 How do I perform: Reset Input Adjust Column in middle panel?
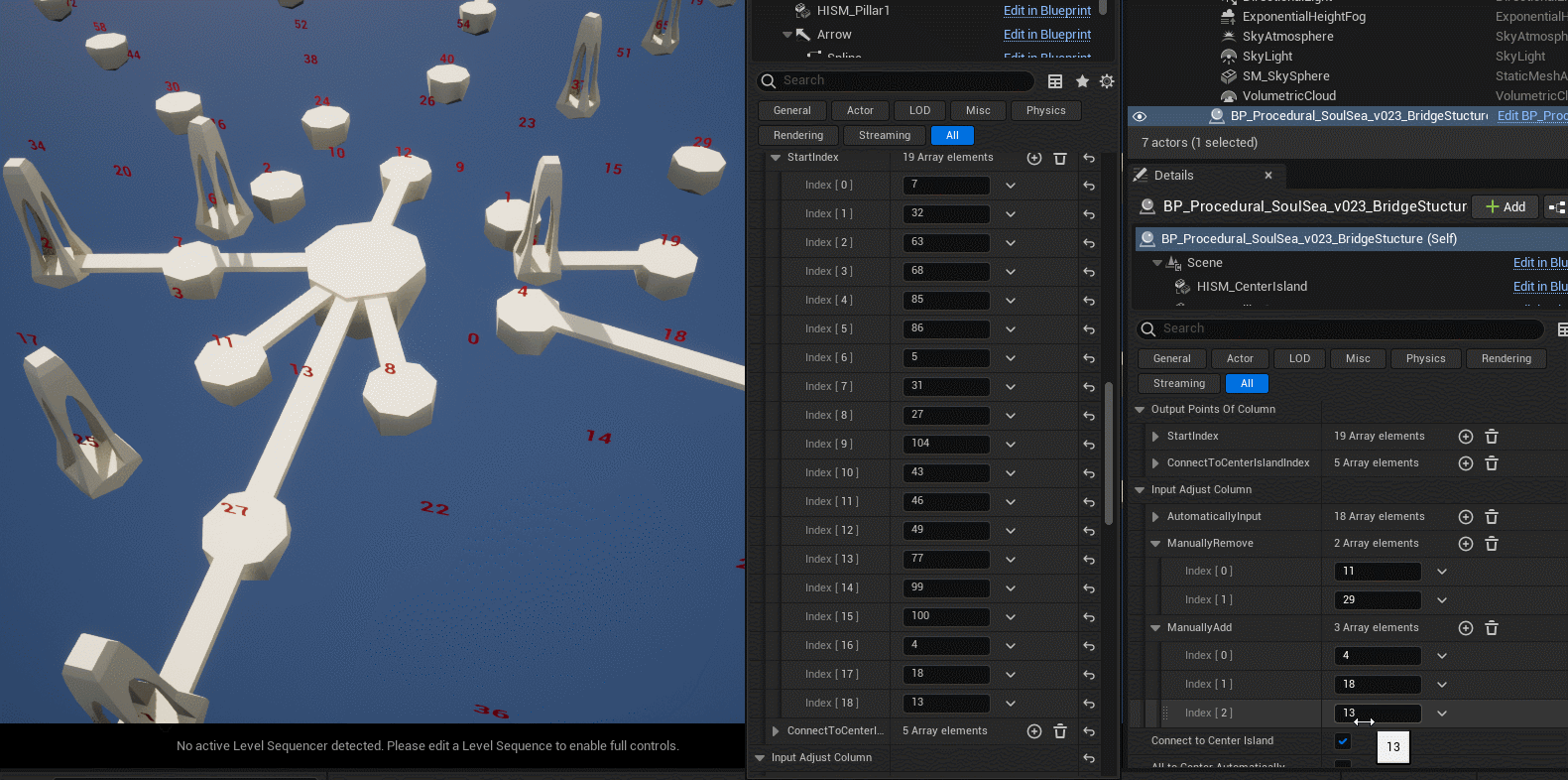point(1089,758)
